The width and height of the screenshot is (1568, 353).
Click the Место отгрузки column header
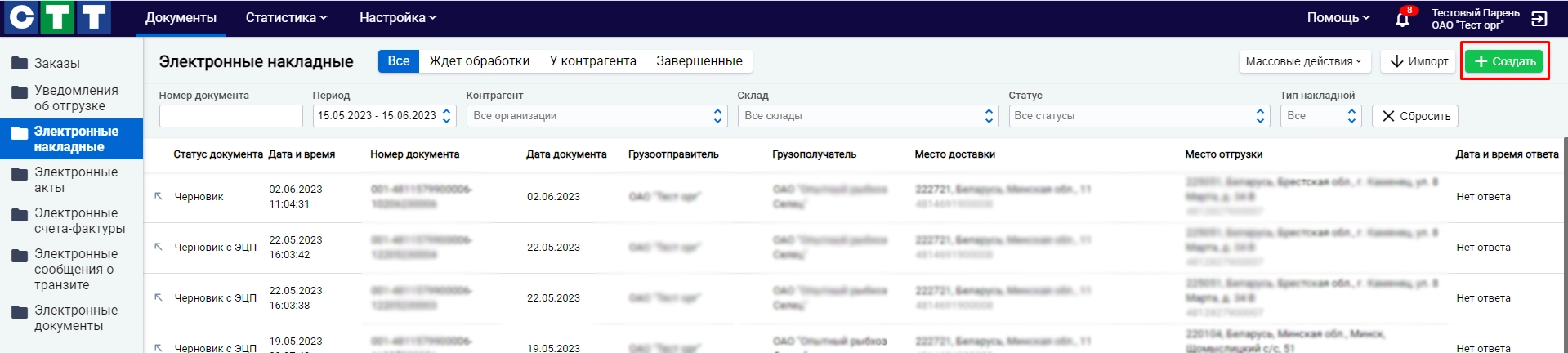coord(1224,154)
